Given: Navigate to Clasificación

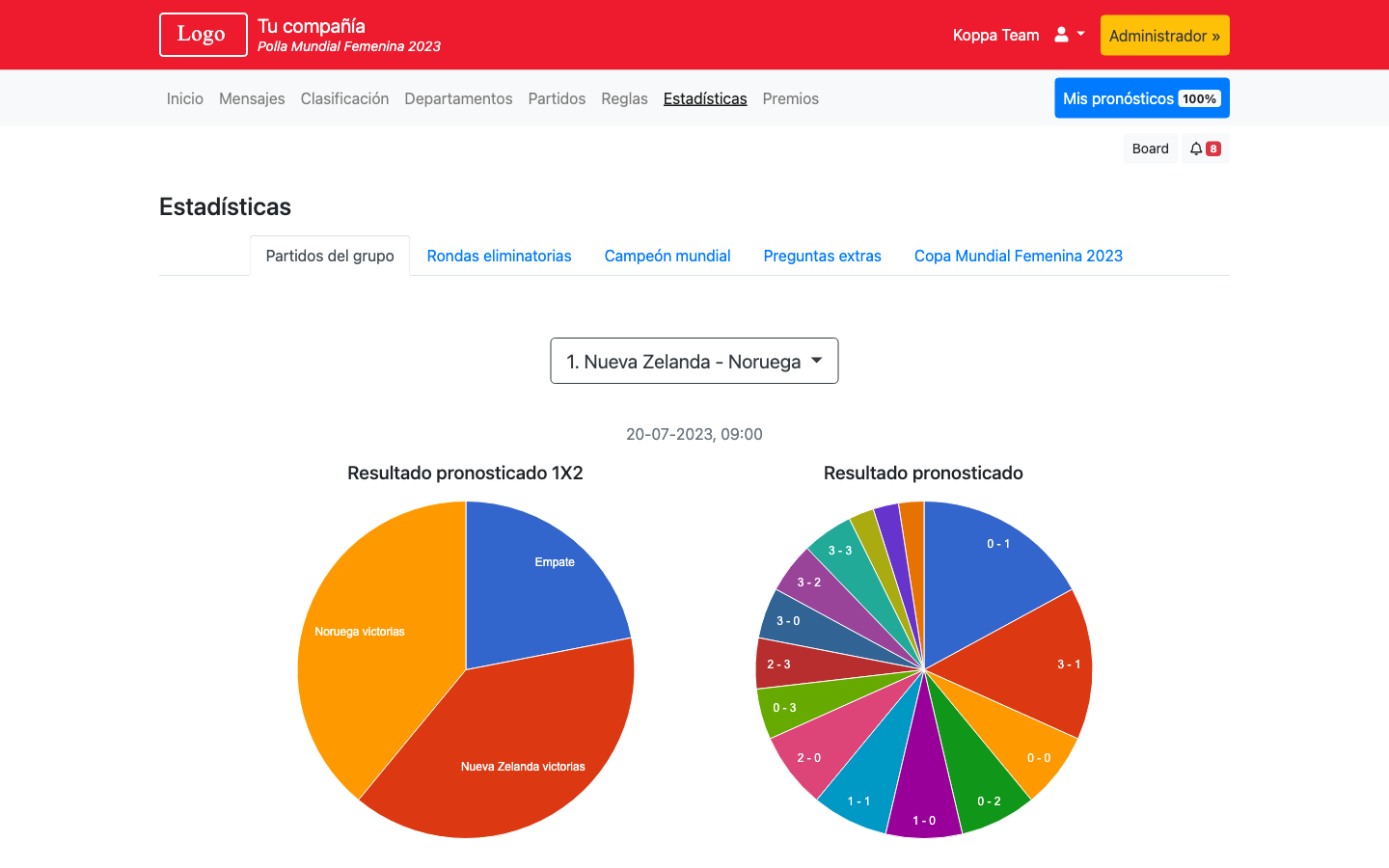Looking at the screenshot, I should [x=344, y=98].
